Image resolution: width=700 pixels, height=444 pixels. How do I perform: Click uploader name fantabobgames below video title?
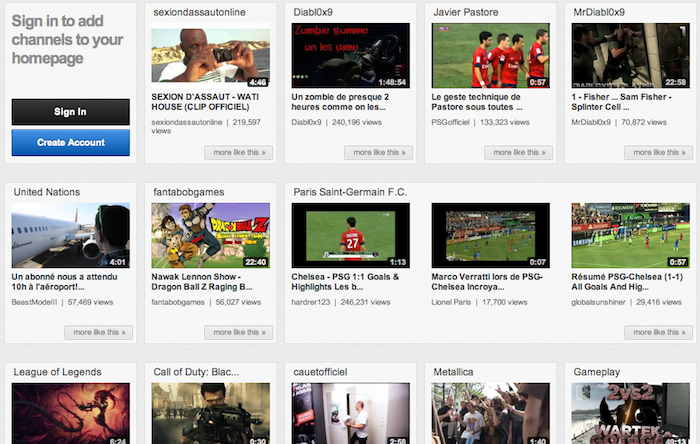tap(178, 302)
